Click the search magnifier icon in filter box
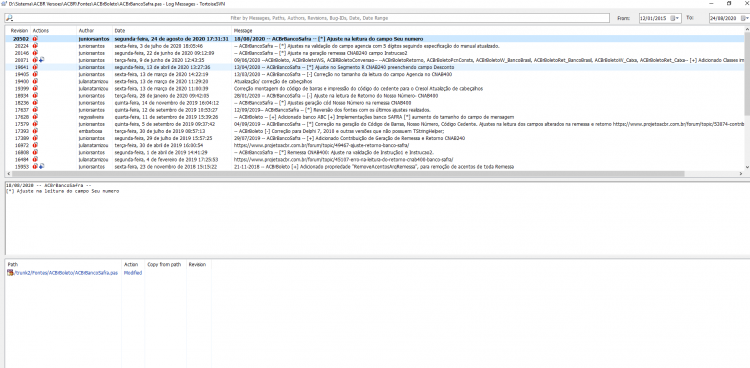 click(x=9, y=18)
